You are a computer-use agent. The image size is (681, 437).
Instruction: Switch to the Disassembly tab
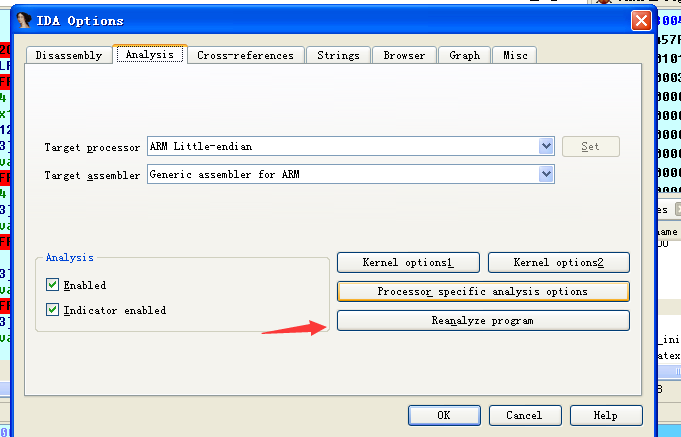[68, 56]
